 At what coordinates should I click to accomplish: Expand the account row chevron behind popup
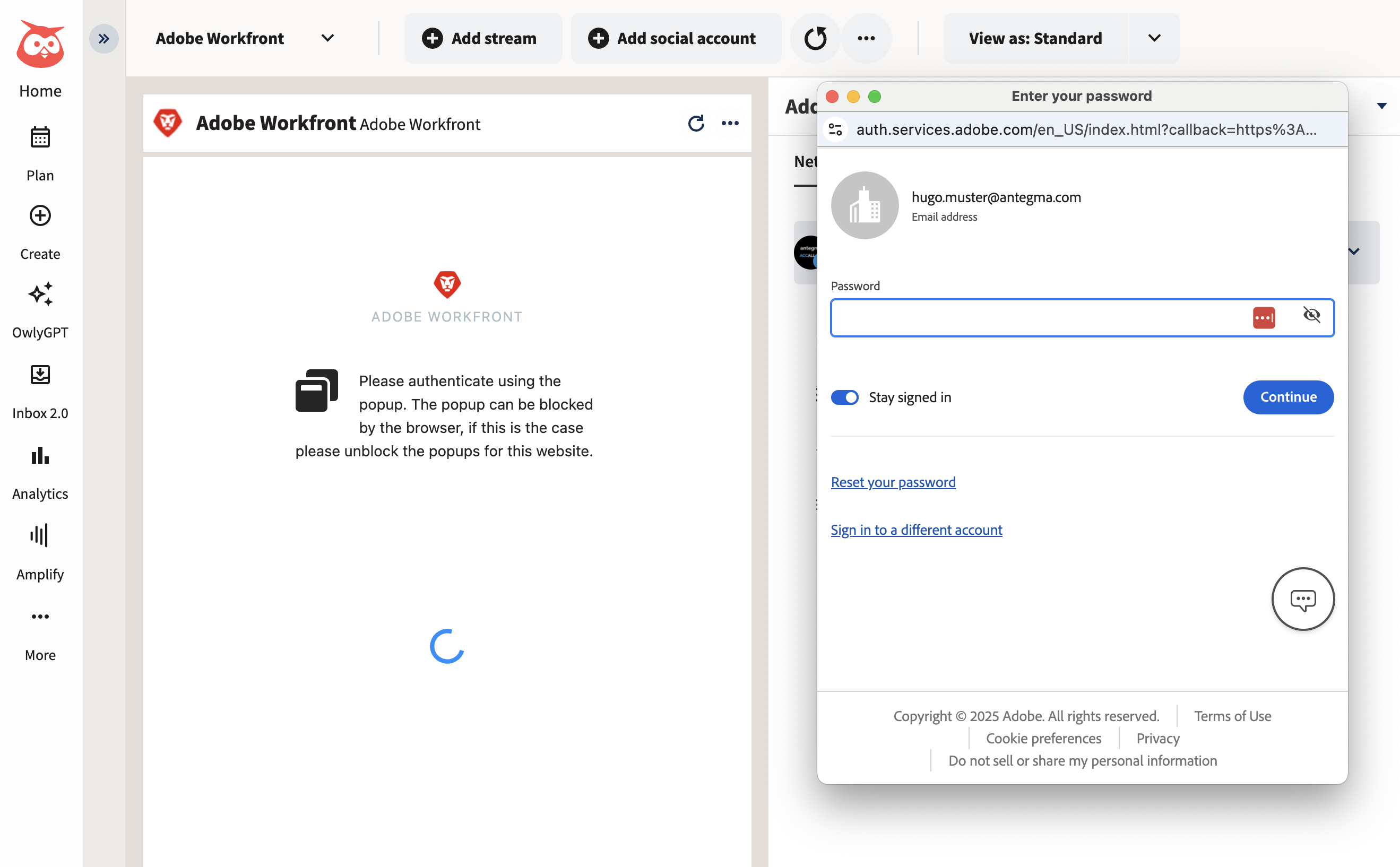(1354, 251)
